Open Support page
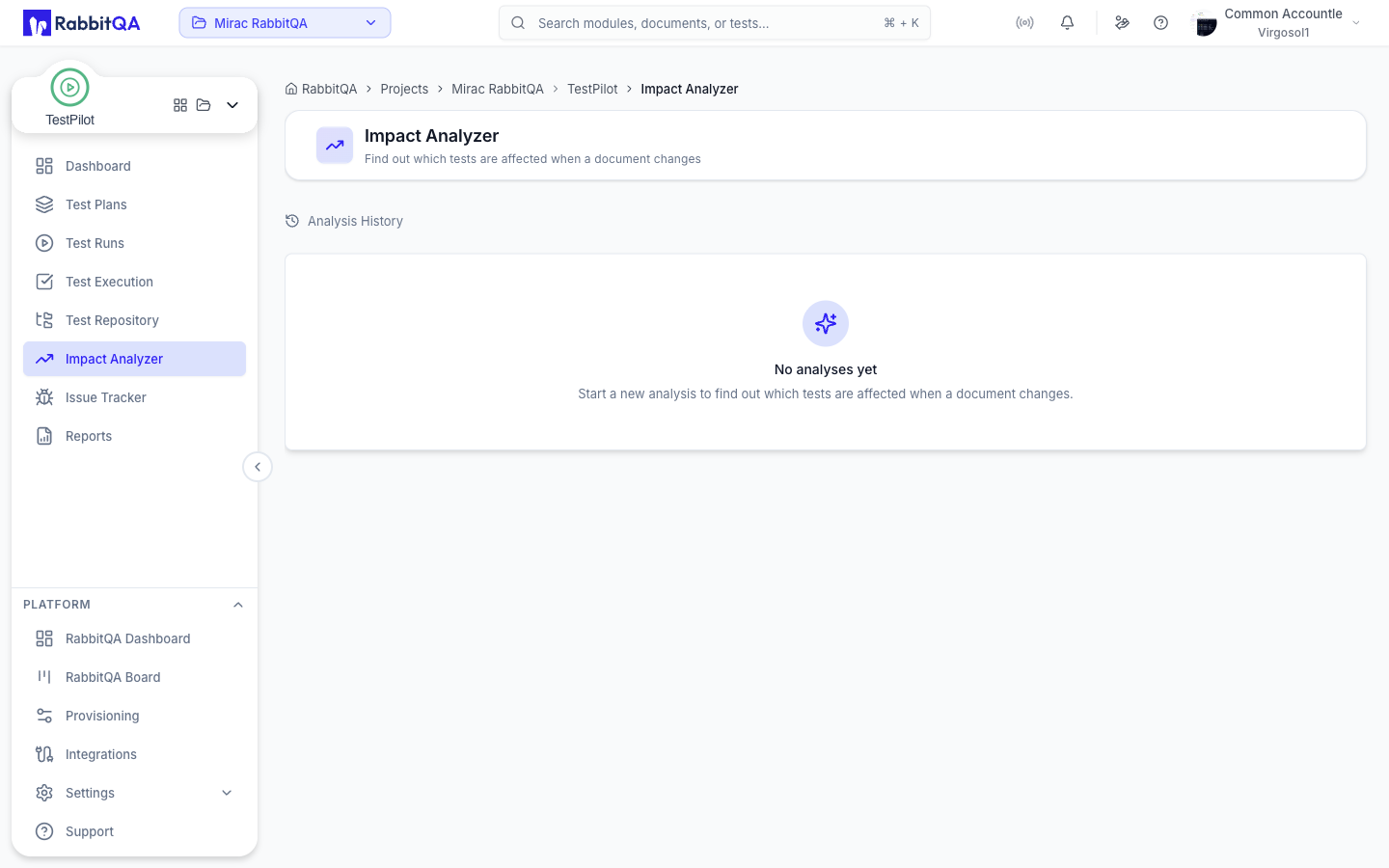The width and height of the screenshot is (1389, 868). (x=134, y=831)
